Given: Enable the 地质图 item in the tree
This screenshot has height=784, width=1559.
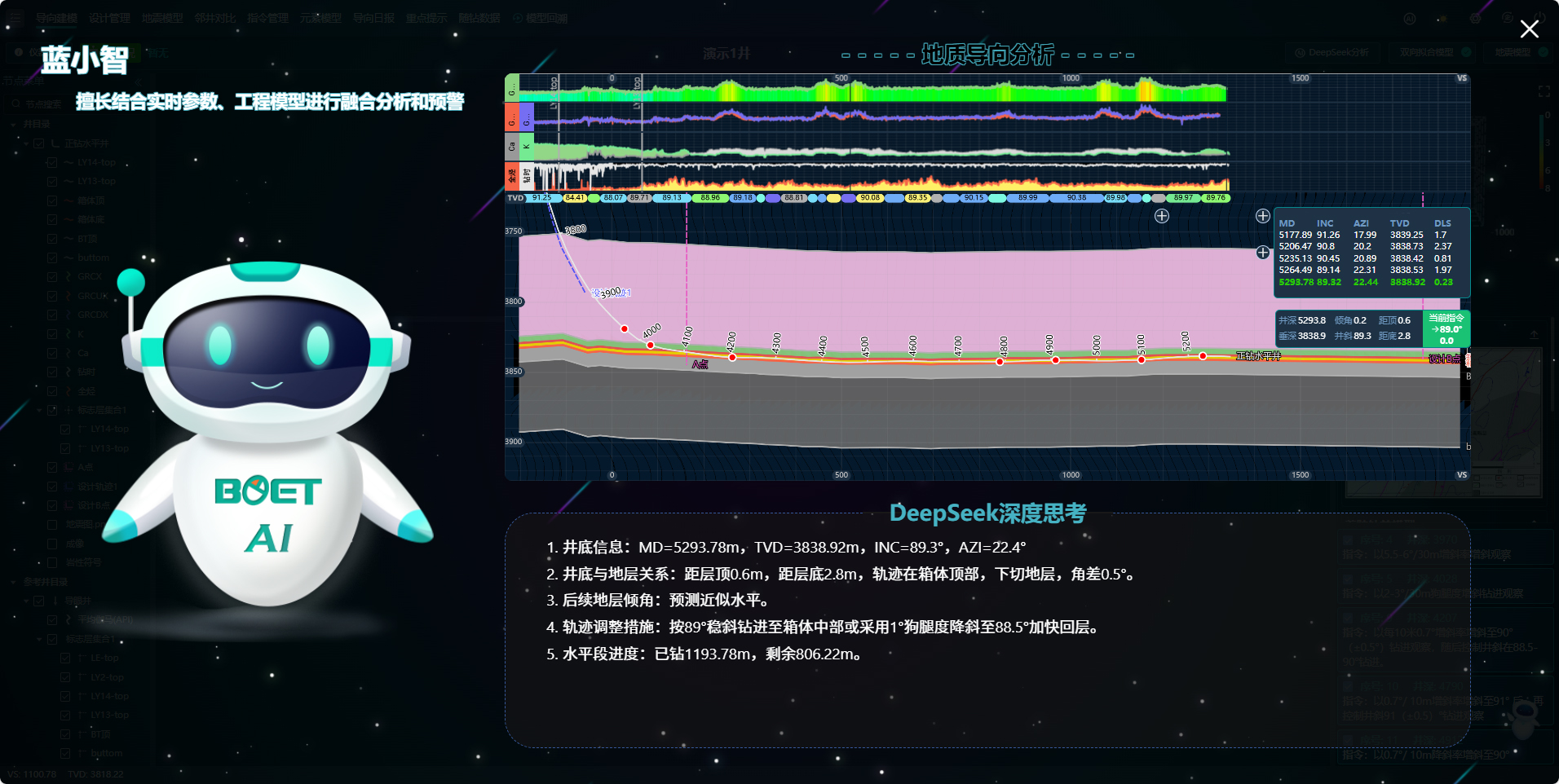Looking at the screenshot, I should pos(51,525).
